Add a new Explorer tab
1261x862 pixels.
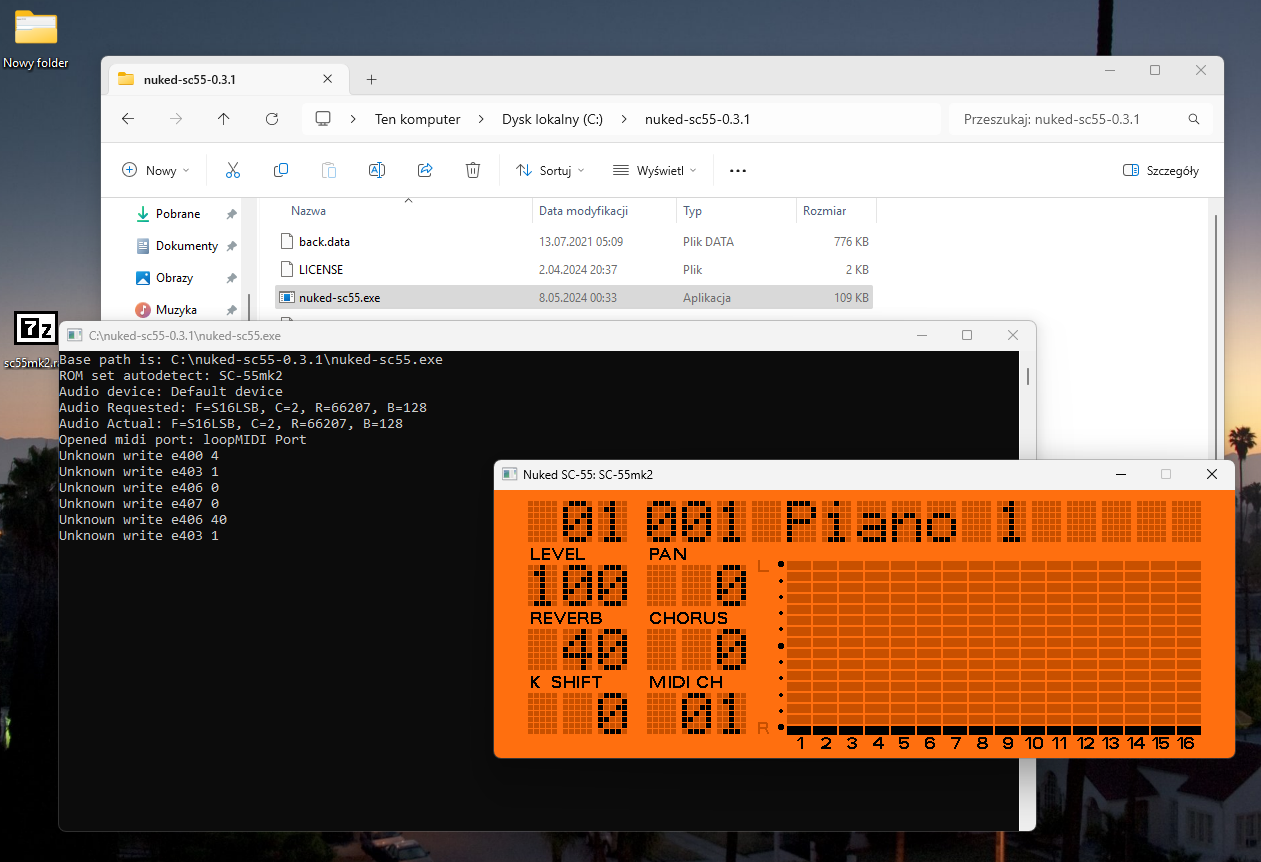click(x=371, y=79)
